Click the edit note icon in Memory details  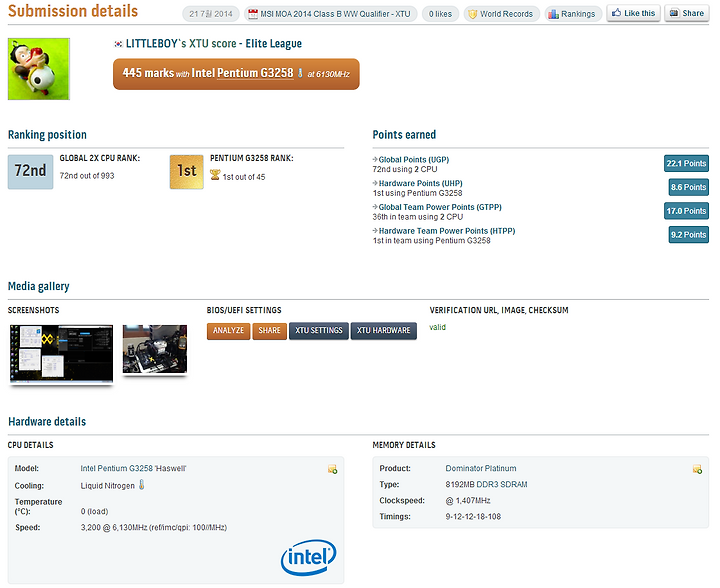click(x=697, y=469)
